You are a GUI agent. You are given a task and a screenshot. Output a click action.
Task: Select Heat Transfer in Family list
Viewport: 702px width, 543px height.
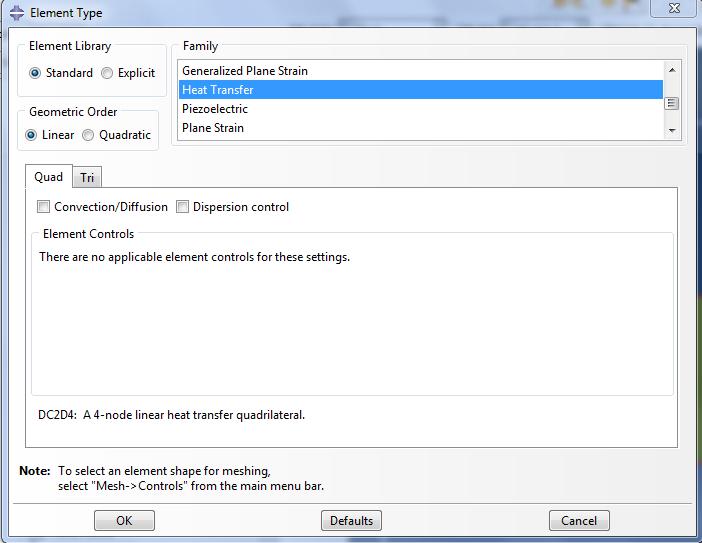420,90
